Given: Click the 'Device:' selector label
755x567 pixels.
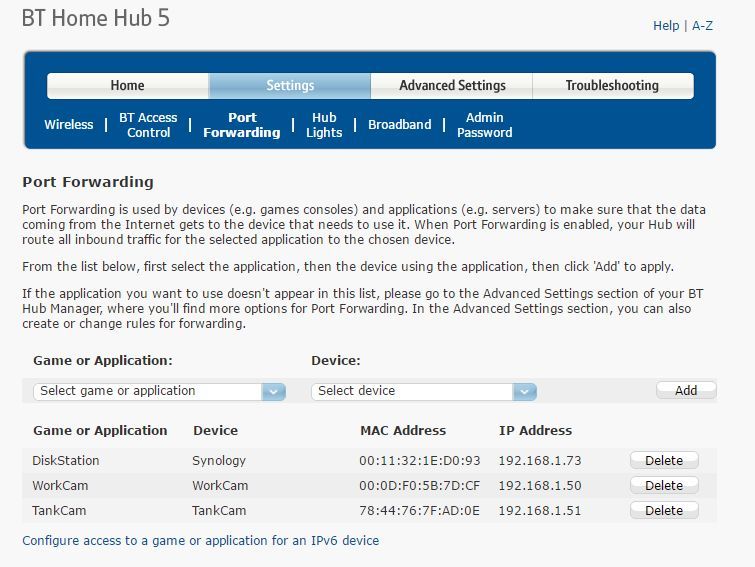Looking at the screenshot, I should pyautogui.click(x=336, y=361).
